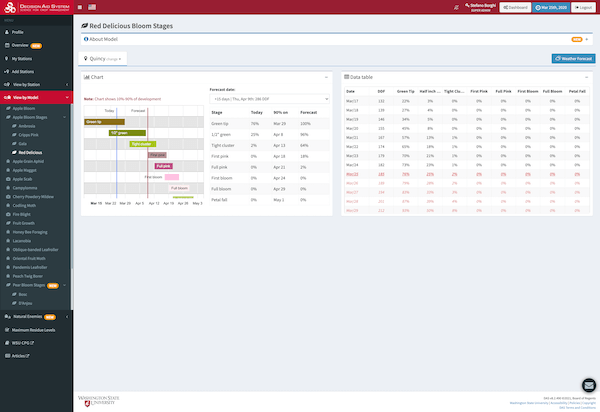
Task: Click the About Model info icon
Action: click(85, 39)
